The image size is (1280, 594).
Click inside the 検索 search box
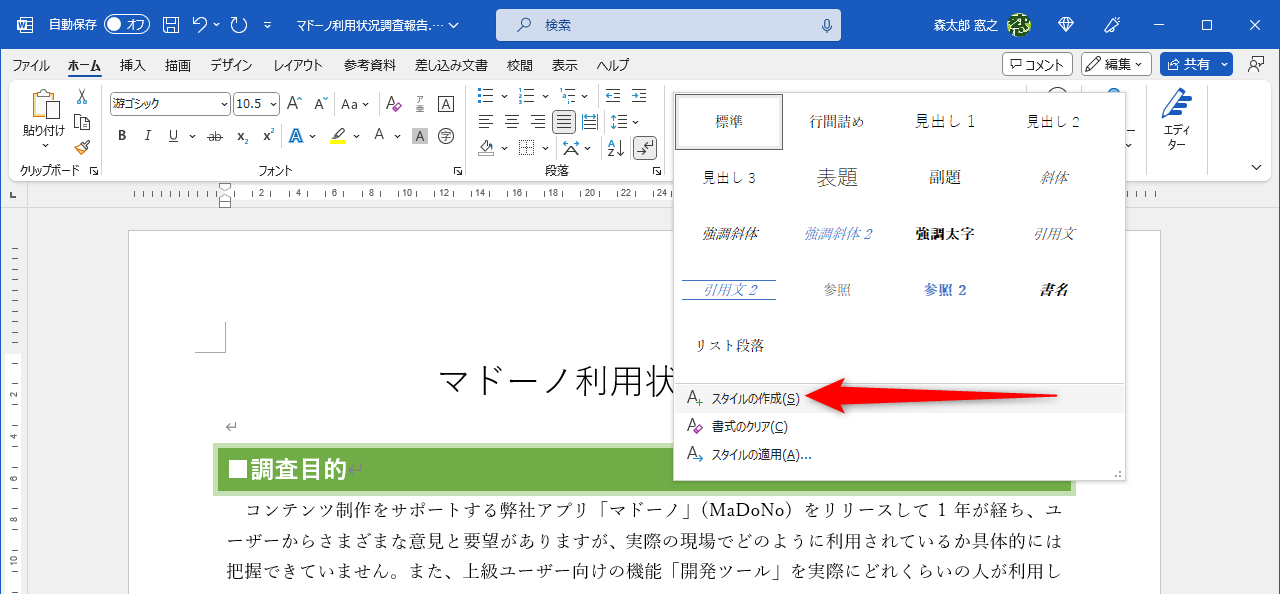[x=660, y=24]
